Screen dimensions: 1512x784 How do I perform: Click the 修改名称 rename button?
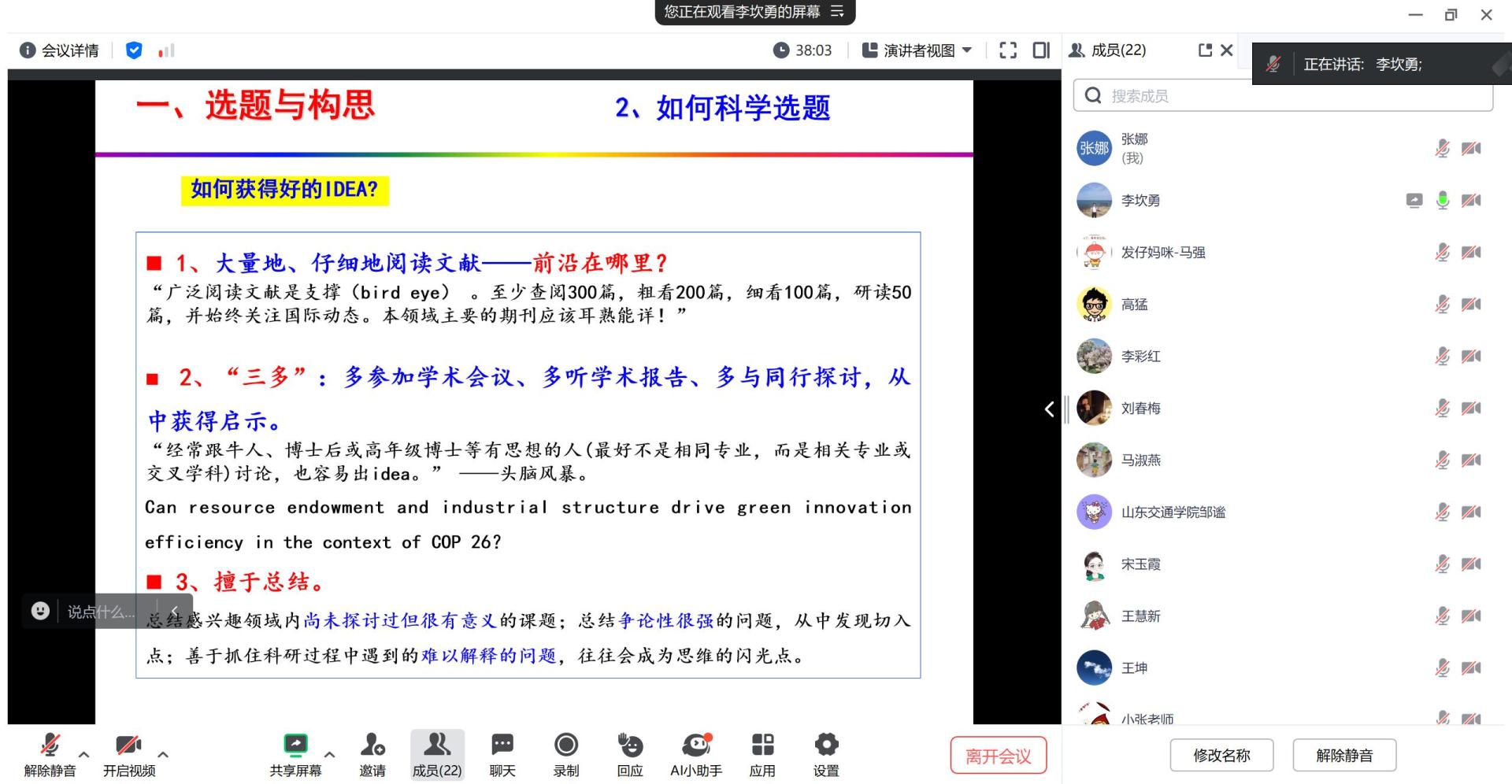click(x=1221, y=756)
